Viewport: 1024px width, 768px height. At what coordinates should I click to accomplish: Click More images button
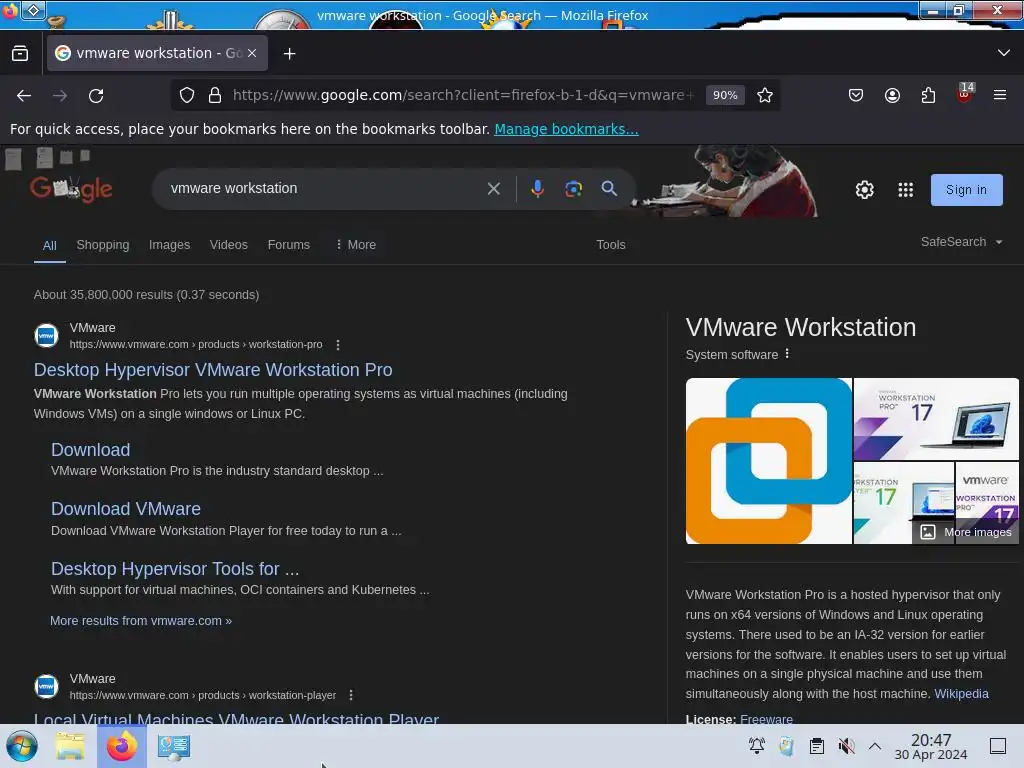[967, 532]
